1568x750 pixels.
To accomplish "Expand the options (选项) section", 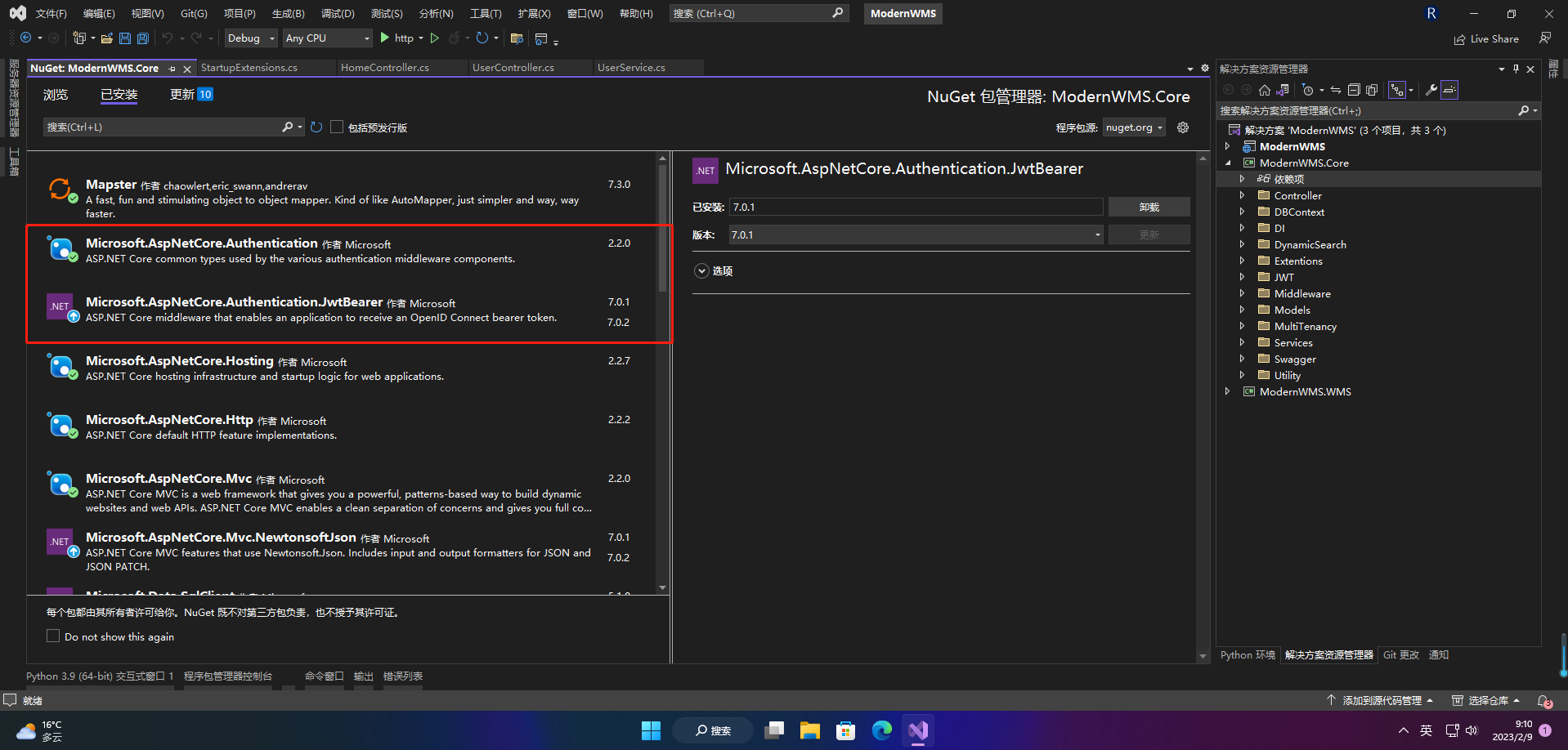I will click(x=701, y=271).
